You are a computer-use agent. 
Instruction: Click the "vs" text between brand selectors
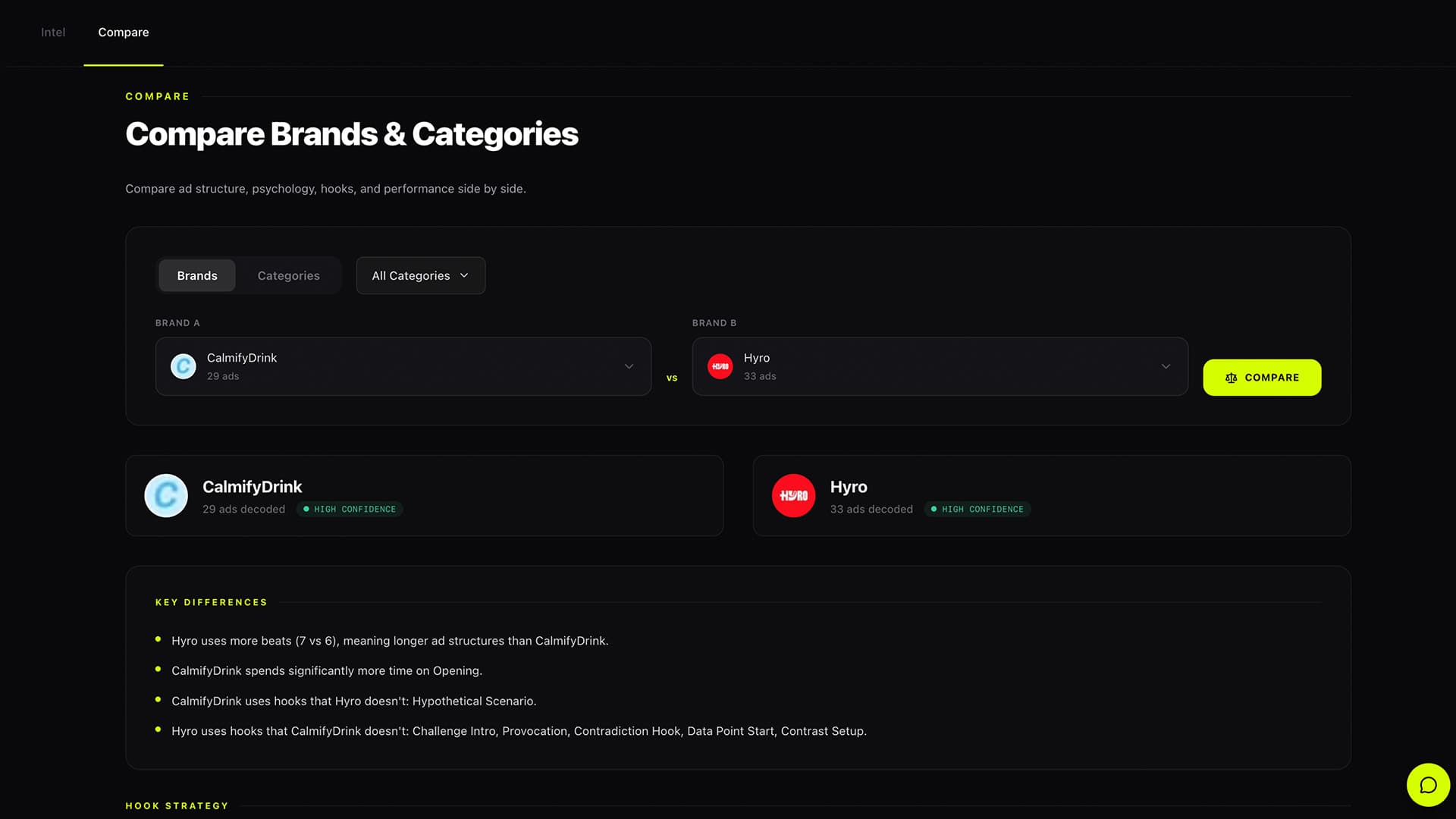pyautogui.click(x=672, y=378)
